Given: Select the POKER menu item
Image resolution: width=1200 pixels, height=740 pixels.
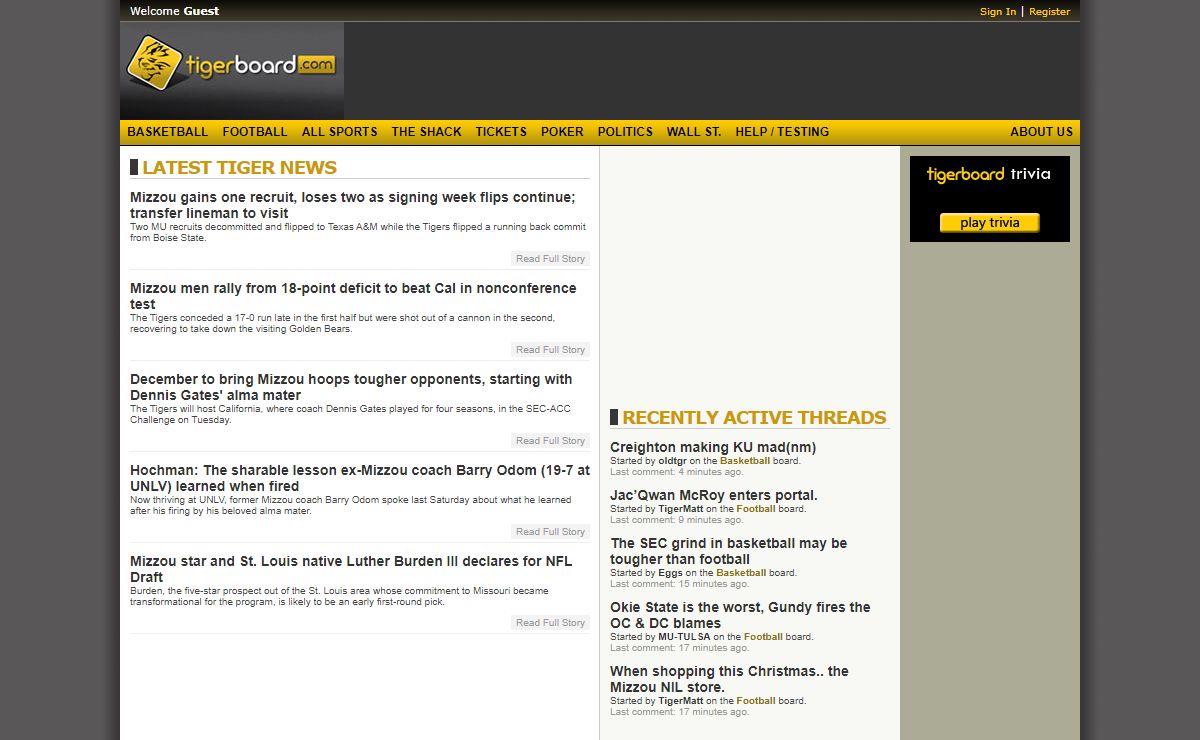Looking at the screenshot, I should coord(562,132).
